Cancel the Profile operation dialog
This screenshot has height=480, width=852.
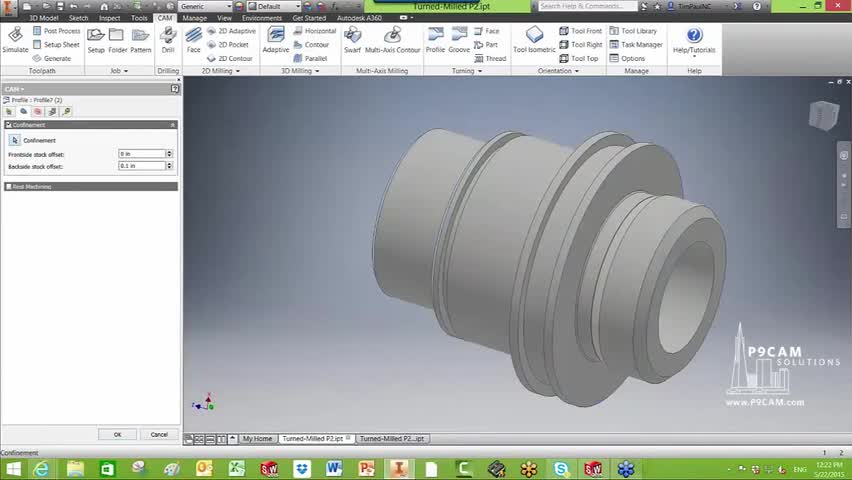tap(159, 434)
